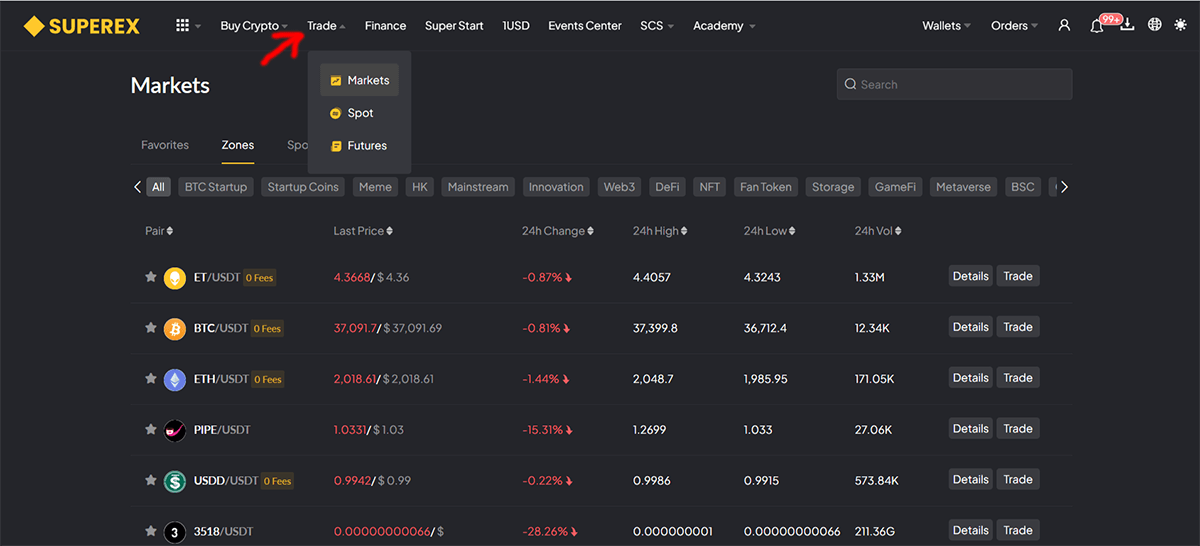The image size is (1200, 546).
Task: Click the ET coin icon
Action: point(175,278)
